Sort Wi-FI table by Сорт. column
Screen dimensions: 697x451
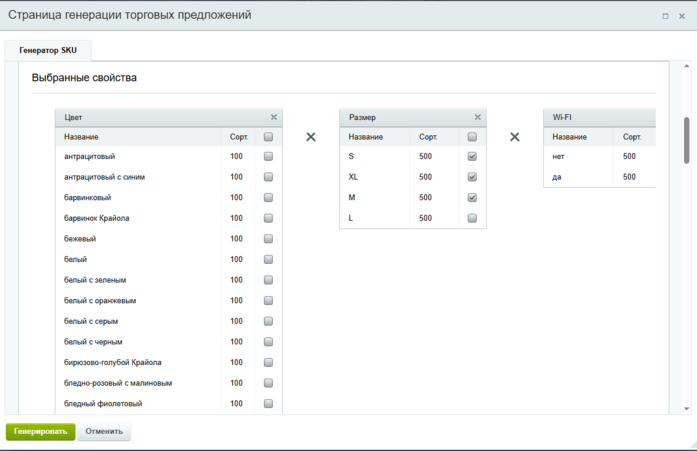pos(632,137)
